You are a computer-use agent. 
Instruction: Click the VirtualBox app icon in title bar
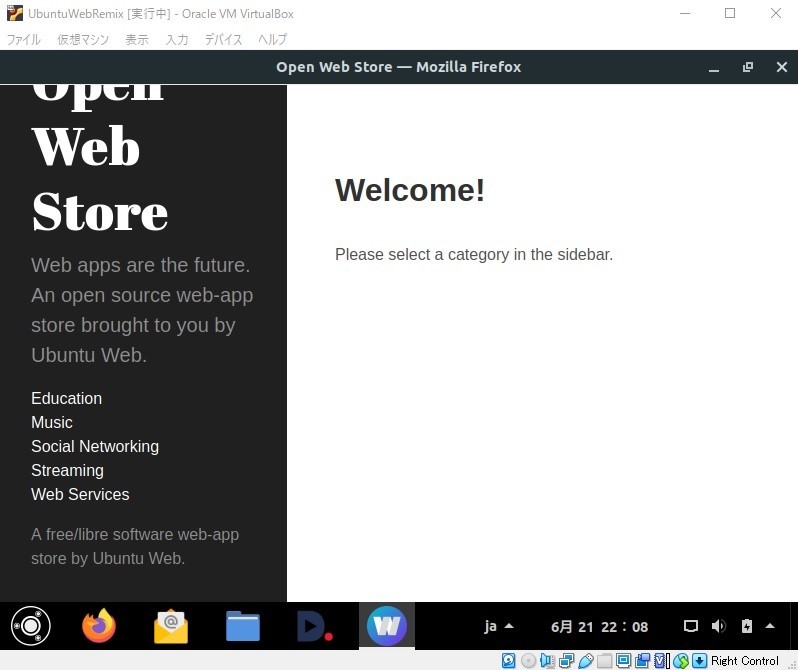[15, 13]
